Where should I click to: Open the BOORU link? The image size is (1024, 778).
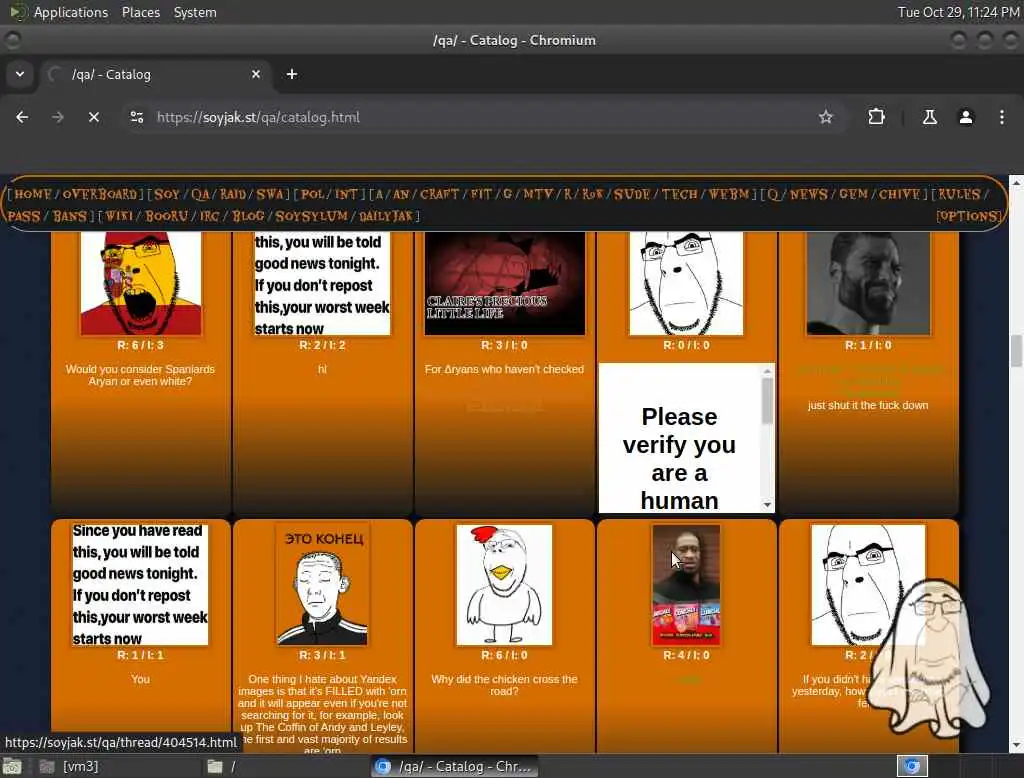[167, 216]
